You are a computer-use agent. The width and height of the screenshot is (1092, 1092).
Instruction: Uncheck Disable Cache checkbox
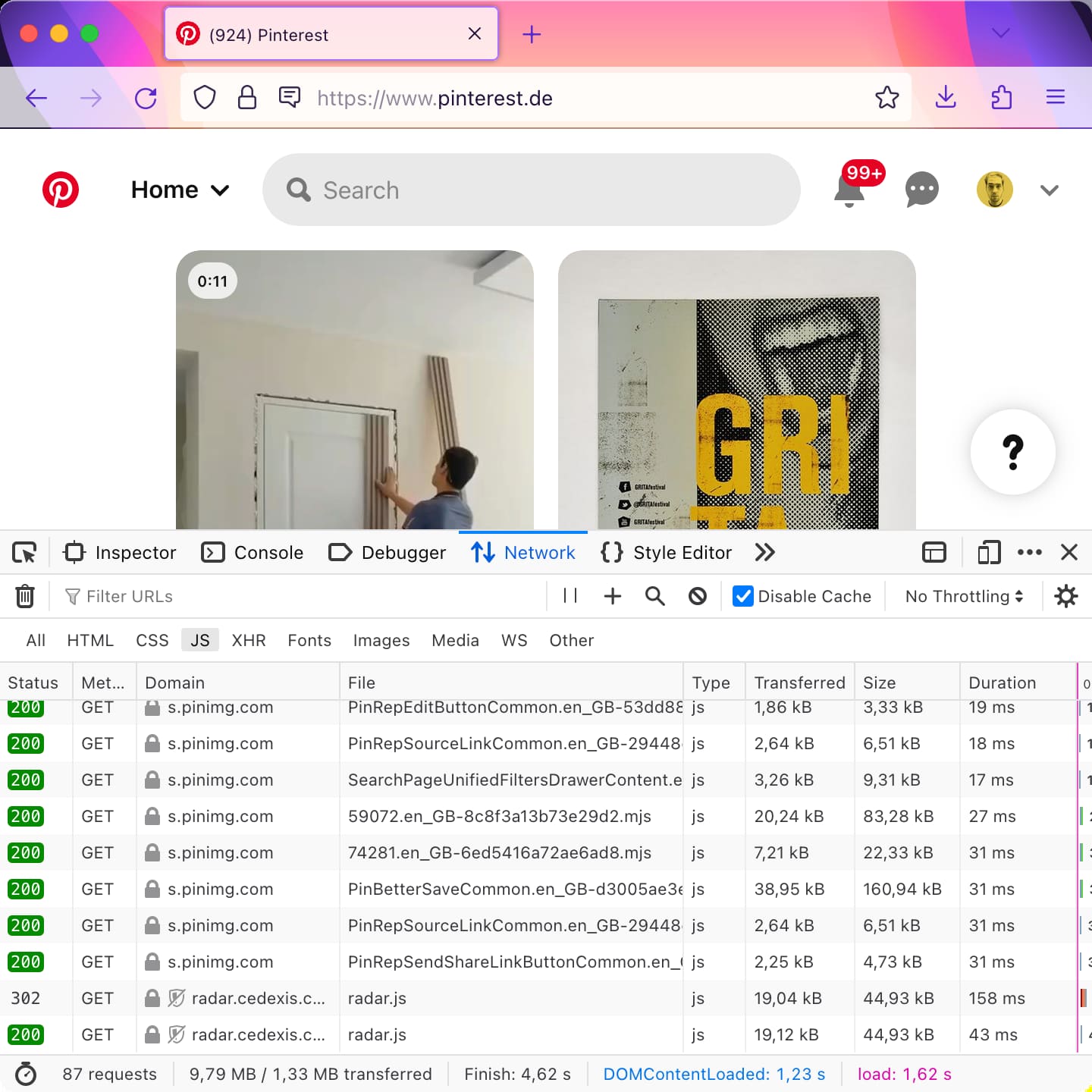[743, 596]
